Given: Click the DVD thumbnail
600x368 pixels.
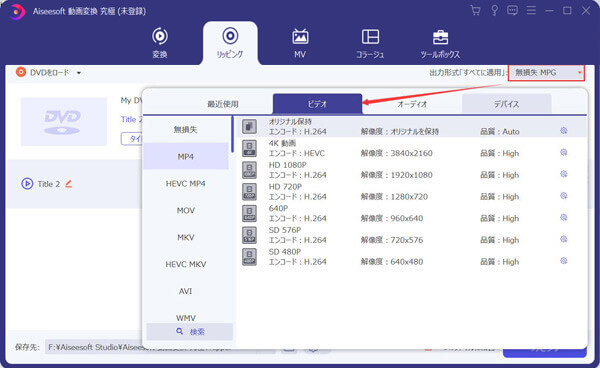Looking at the screenshot, I should click(x=64, y=122).
